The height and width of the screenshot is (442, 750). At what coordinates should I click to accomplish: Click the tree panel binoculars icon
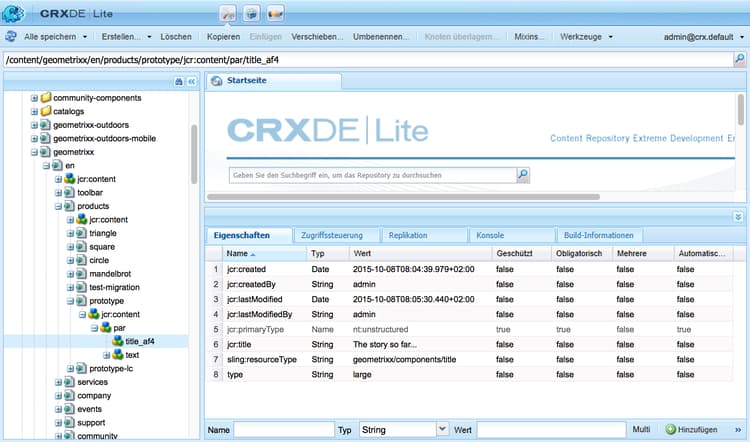click(178, 82)
